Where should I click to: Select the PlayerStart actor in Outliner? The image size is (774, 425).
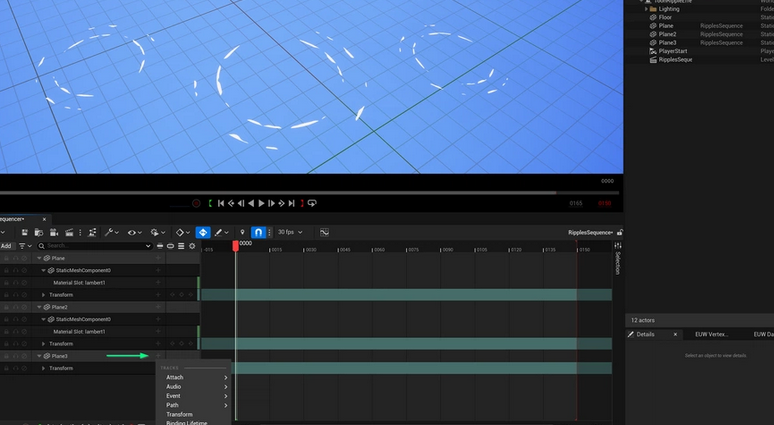click(x=673, y=51)
